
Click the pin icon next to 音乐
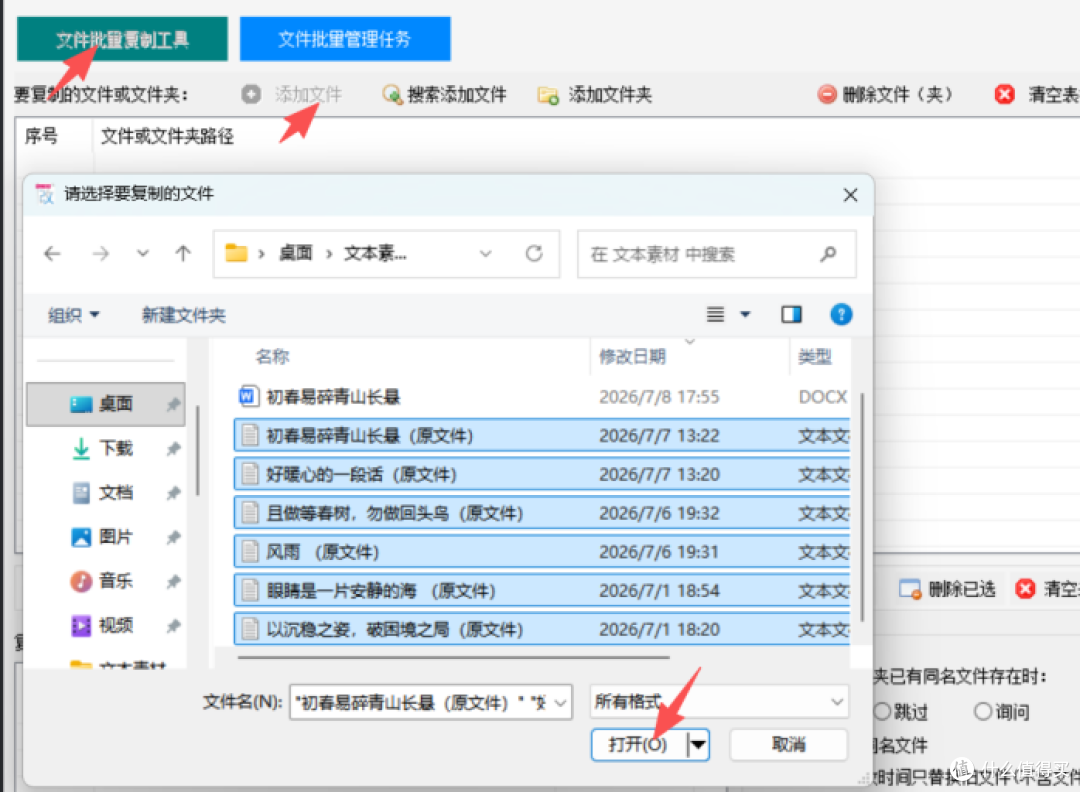point(173,582)
